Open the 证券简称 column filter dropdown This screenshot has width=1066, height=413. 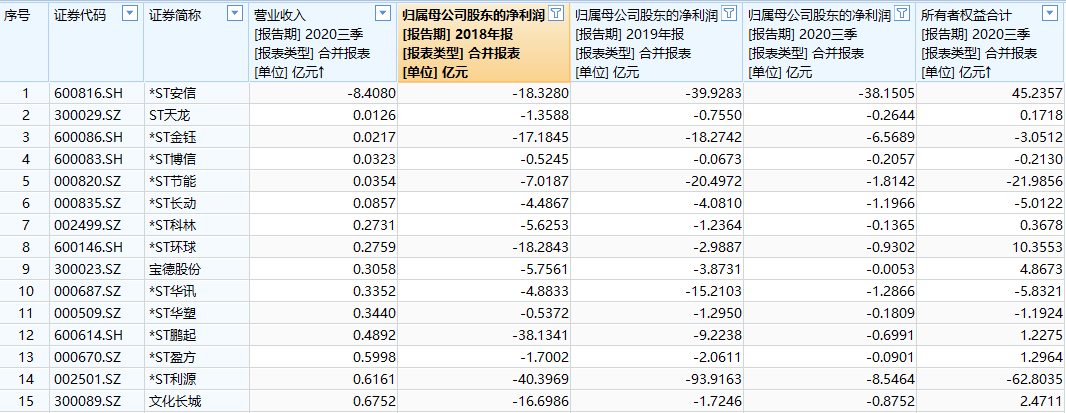pyautogui.click(x=235, y=14)
